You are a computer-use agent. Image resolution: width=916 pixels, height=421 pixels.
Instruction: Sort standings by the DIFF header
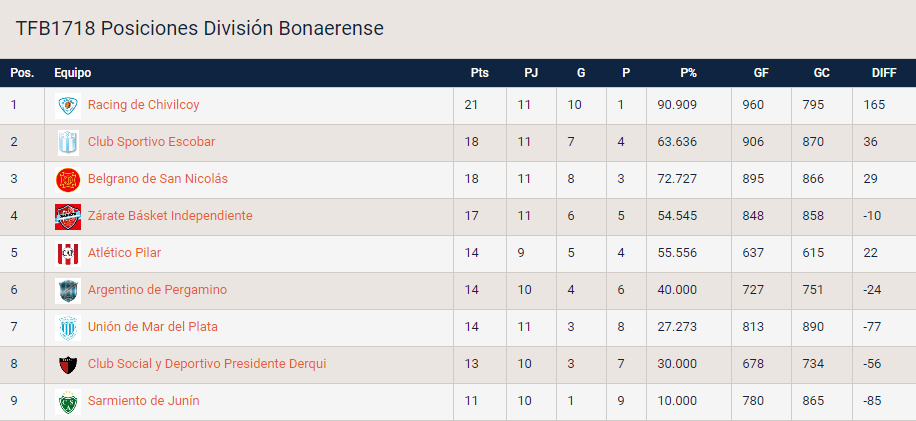[x=884, y=73]
